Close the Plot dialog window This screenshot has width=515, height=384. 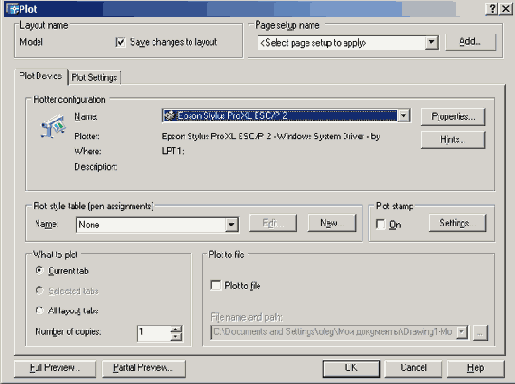(506, 9)
